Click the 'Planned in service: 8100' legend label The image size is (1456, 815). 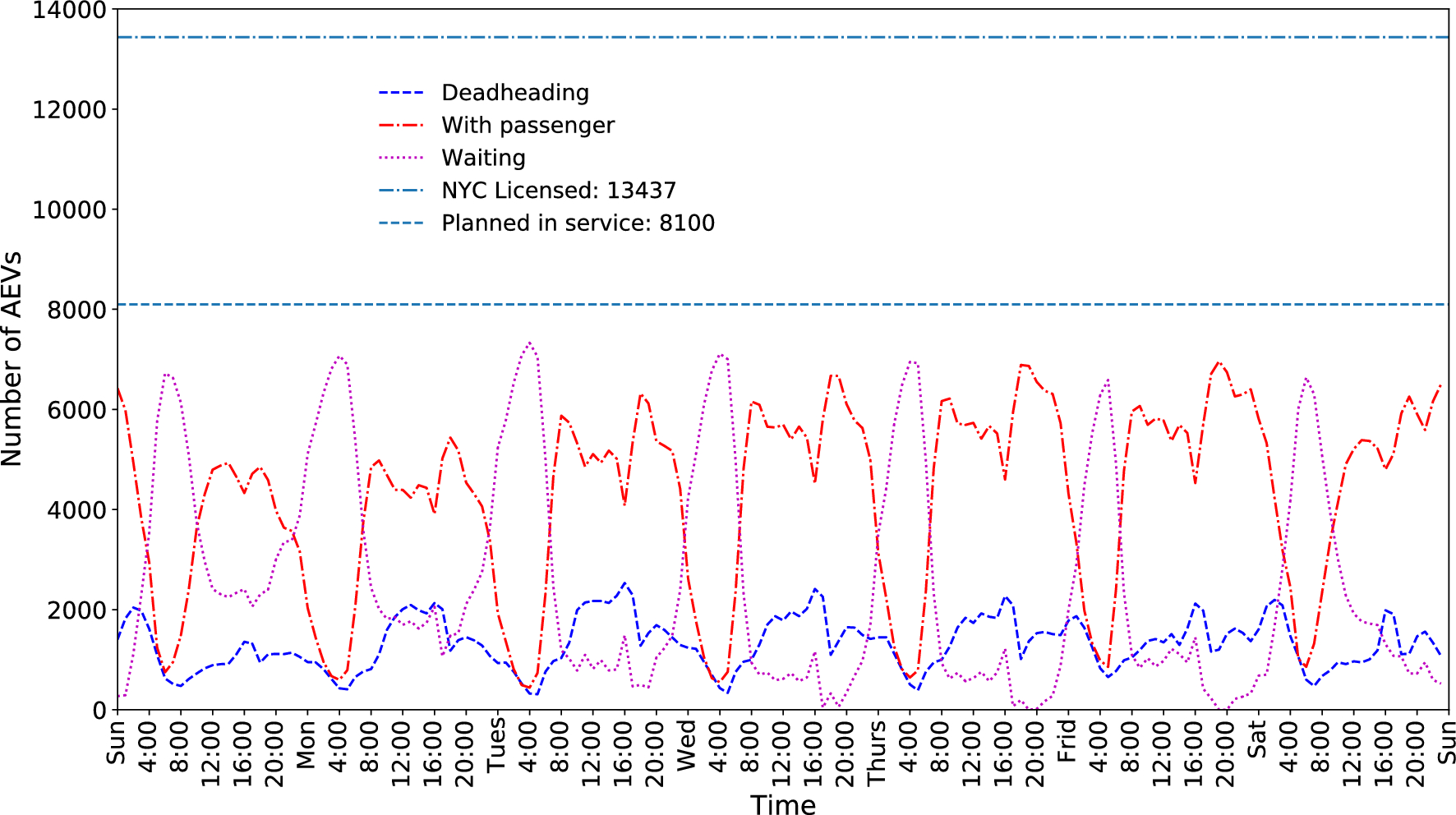click(x=578, y=223)
